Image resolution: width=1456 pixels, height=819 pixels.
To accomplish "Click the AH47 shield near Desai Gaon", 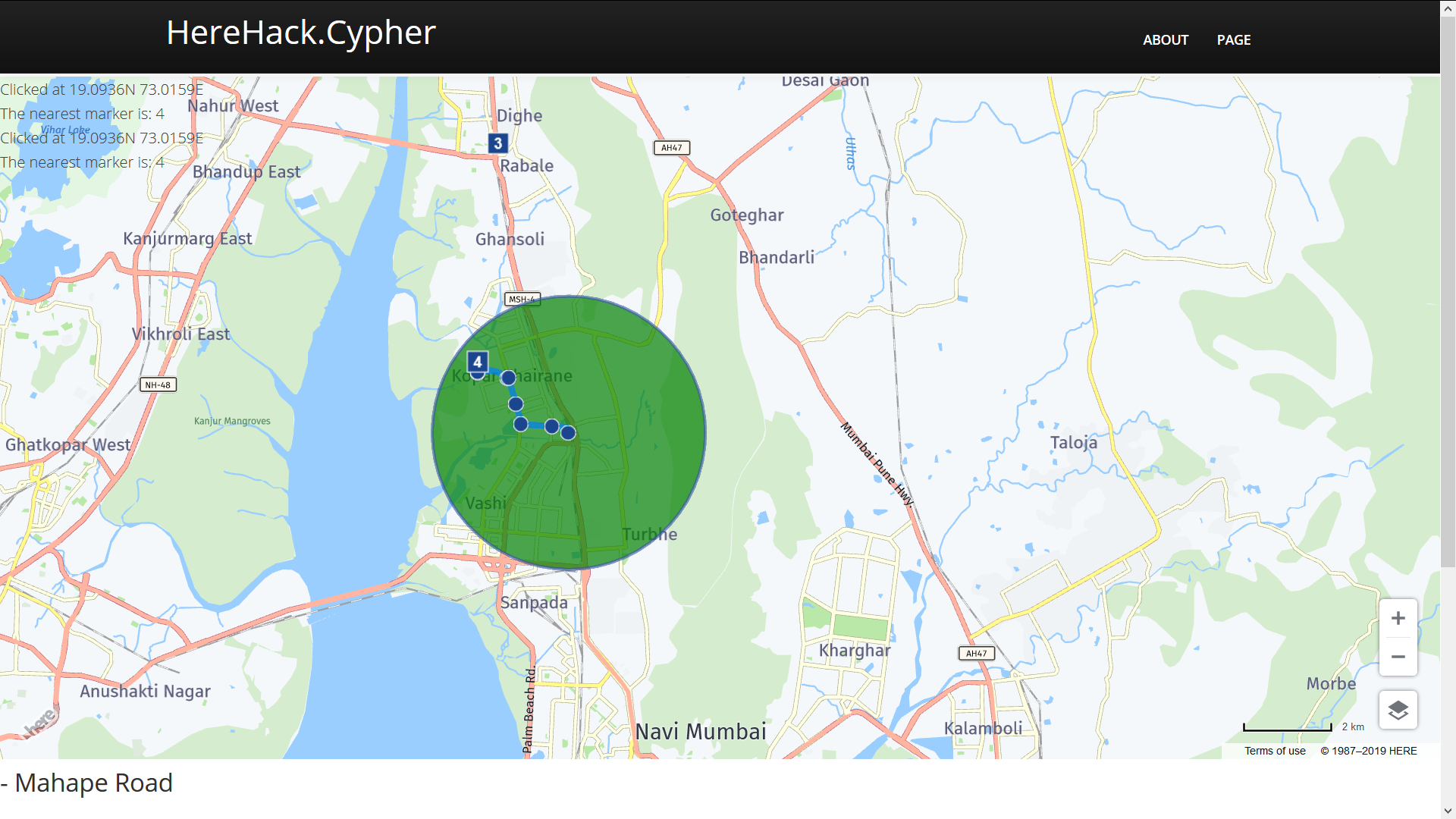I will [671, 148].
